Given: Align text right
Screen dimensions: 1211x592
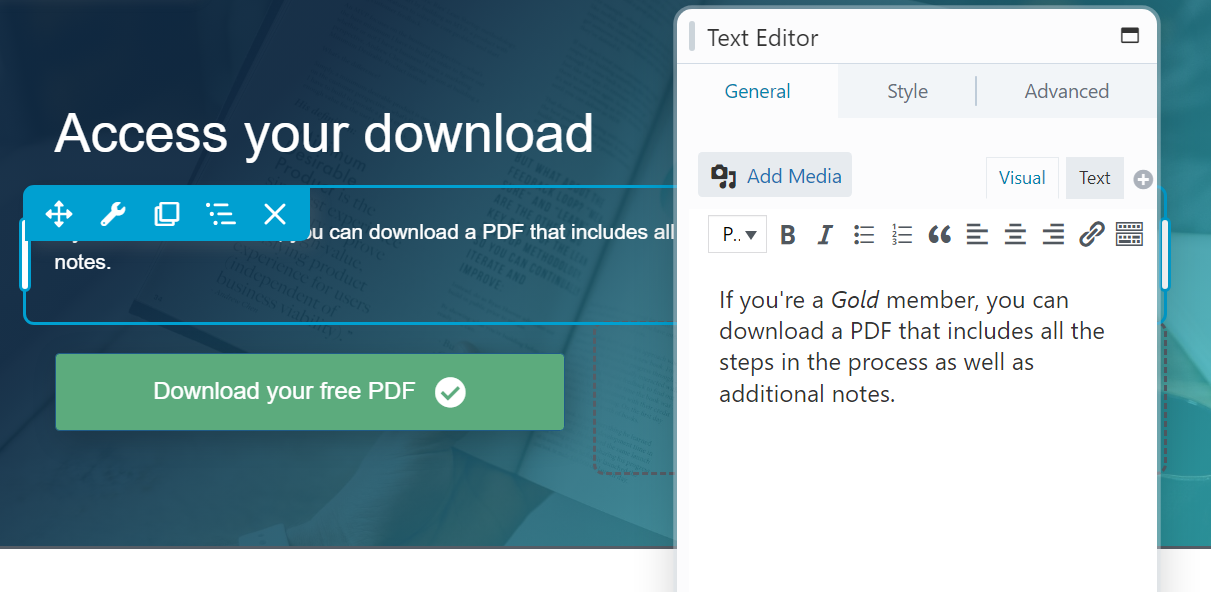Looking at the screenshot, I should pos(1053,235).
